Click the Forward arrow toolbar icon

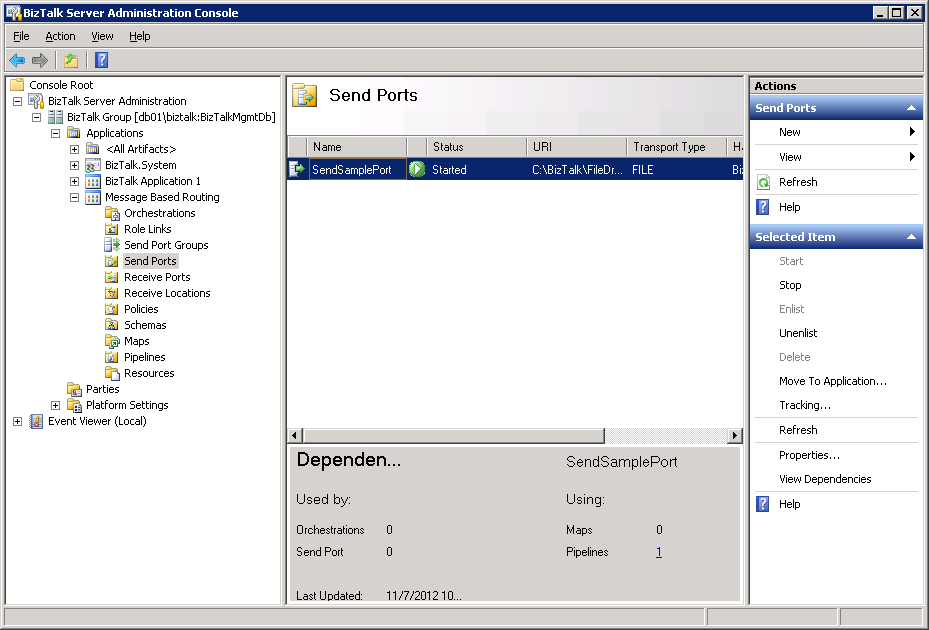pos(40,60)
